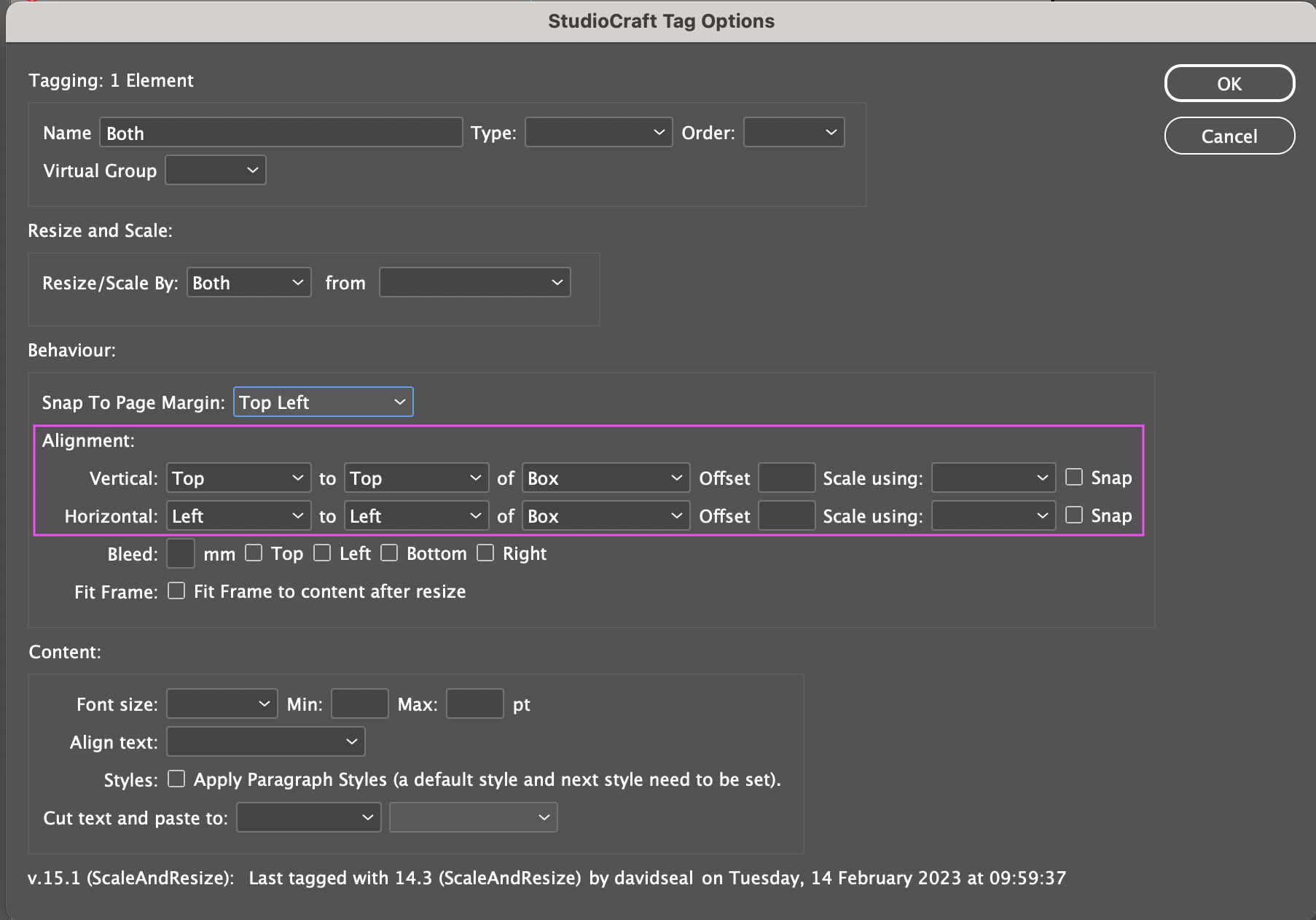Open the Order dropdown
This screenshot has height=920, width=1316.
(x=794, y=133)
